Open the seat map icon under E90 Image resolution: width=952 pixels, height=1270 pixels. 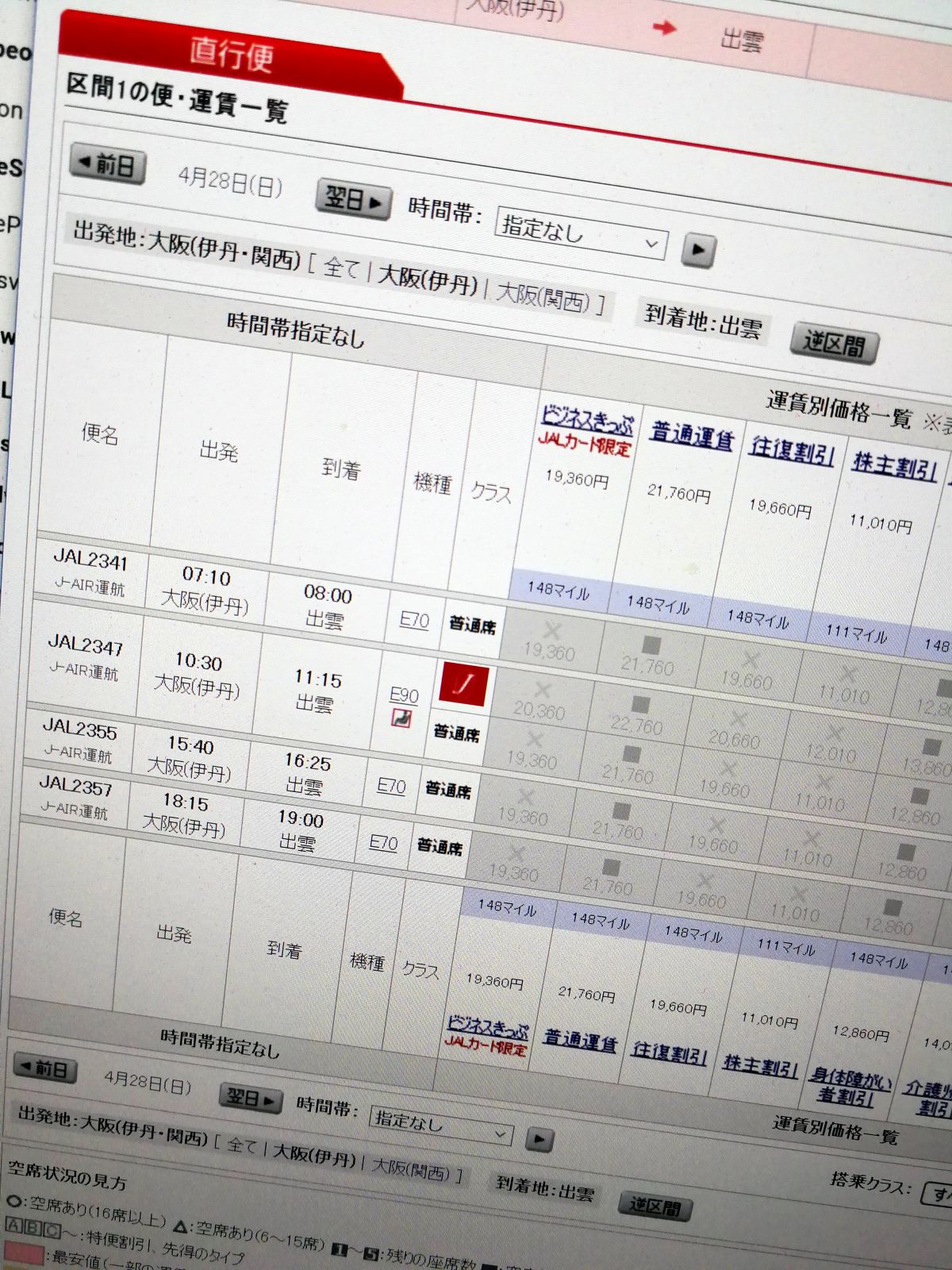(x=401, y=719)
